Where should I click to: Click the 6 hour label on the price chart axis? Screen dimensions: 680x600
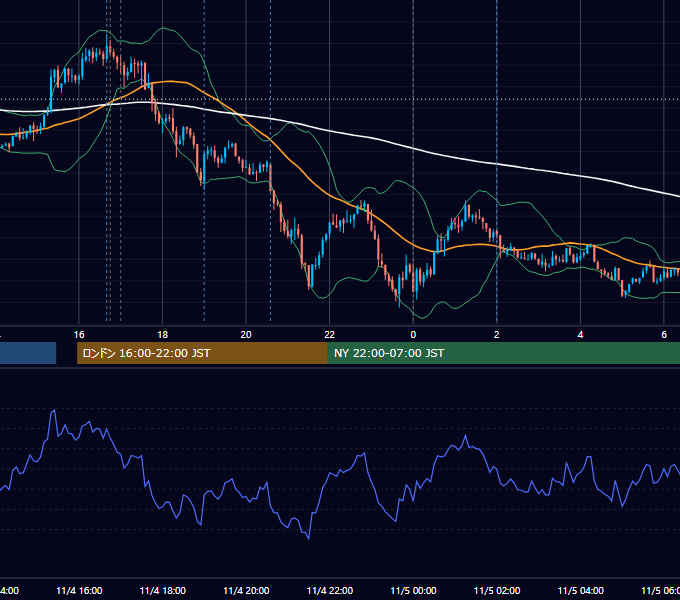[664, 335]
